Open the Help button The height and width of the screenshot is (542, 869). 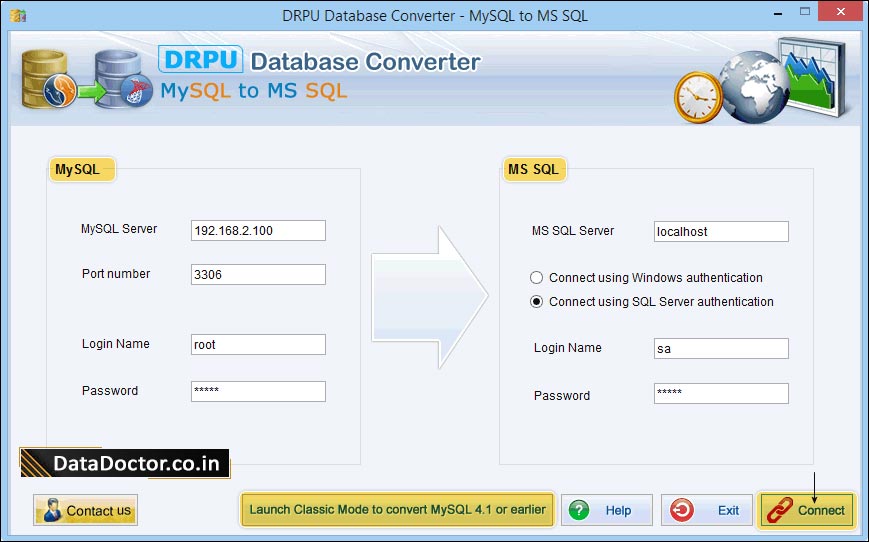tap(606, 510)
